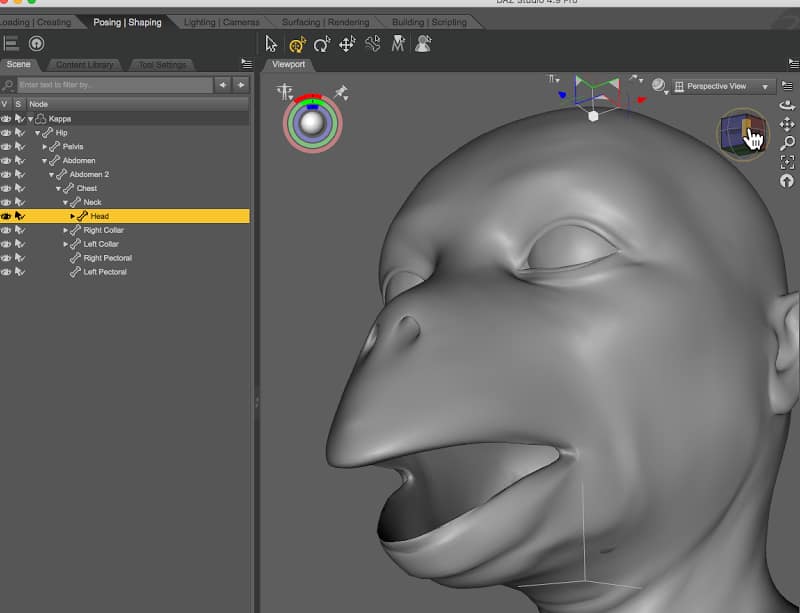Activate the Universal manipulator tool
This screenshot has height=613, width=800.
coord(297,44)
